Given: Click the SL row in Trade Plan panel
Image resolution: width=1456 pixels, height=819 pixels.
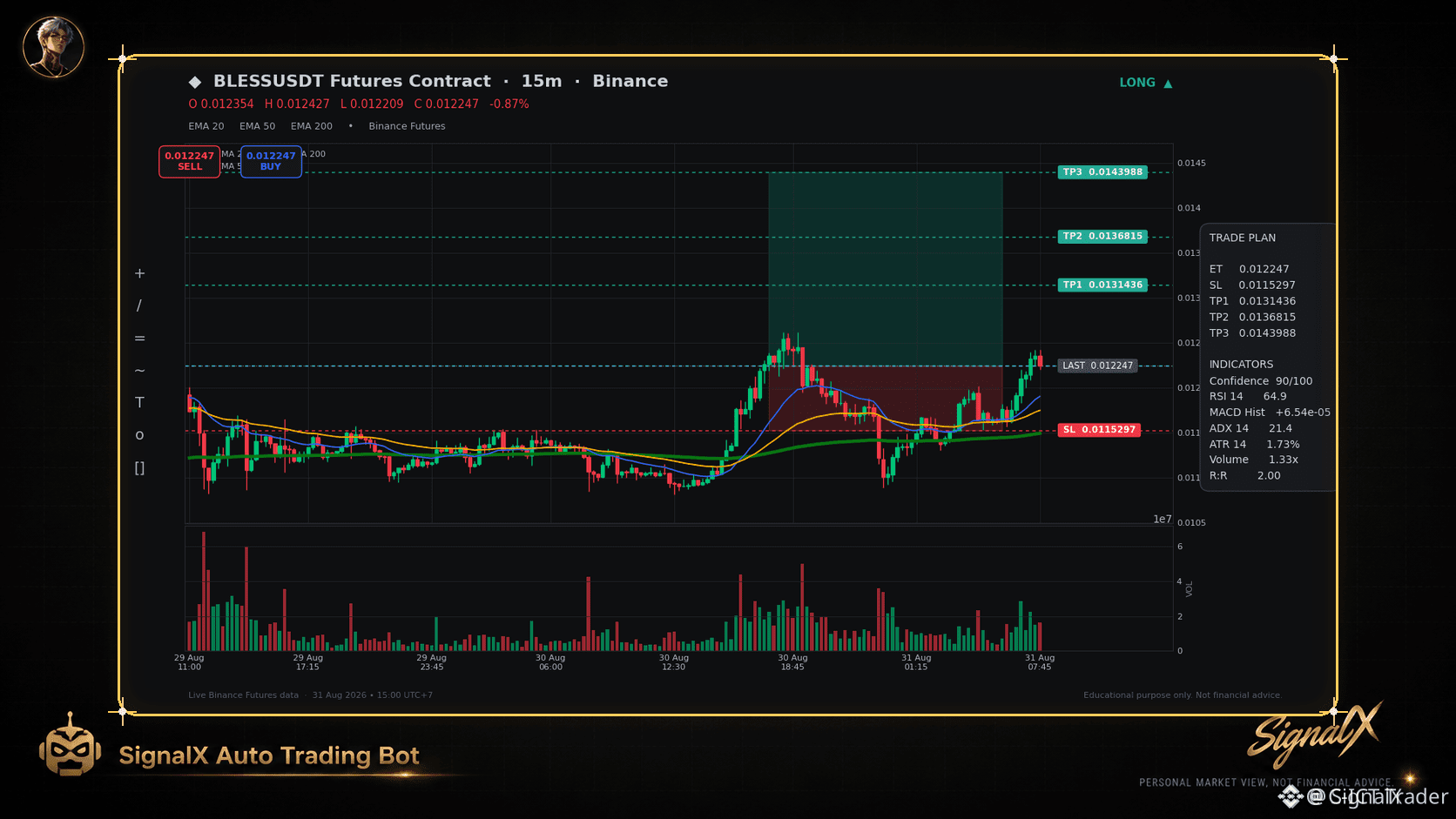Looking at the screenshot, I should click(1252, 285).
